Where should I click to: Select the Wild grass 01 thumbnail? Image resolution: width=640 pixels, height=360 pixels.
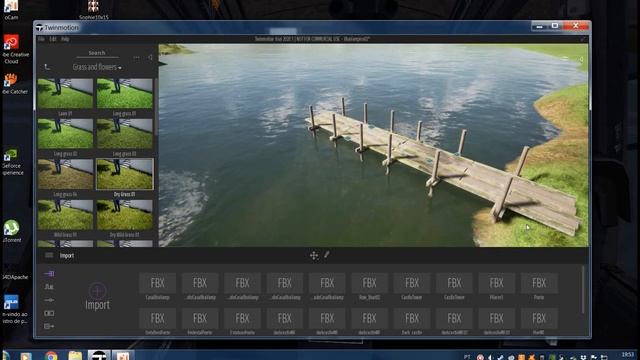[x=65, y=215]
